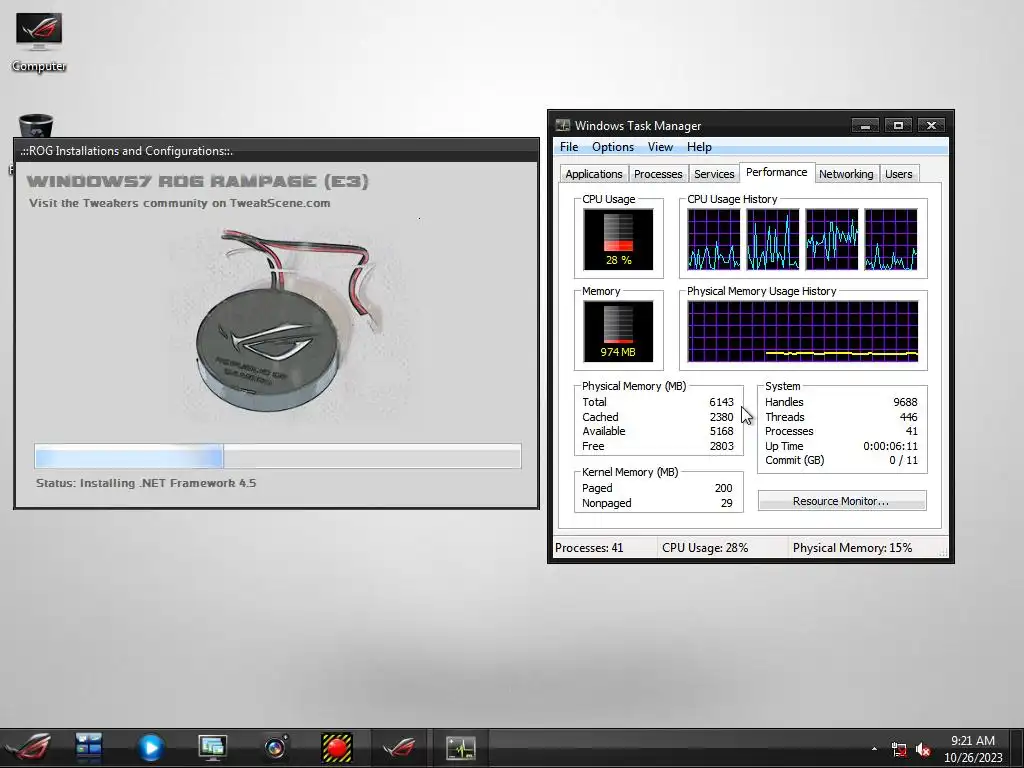
Task: Select the Performance tab
Action: click(x=776, y=172)
